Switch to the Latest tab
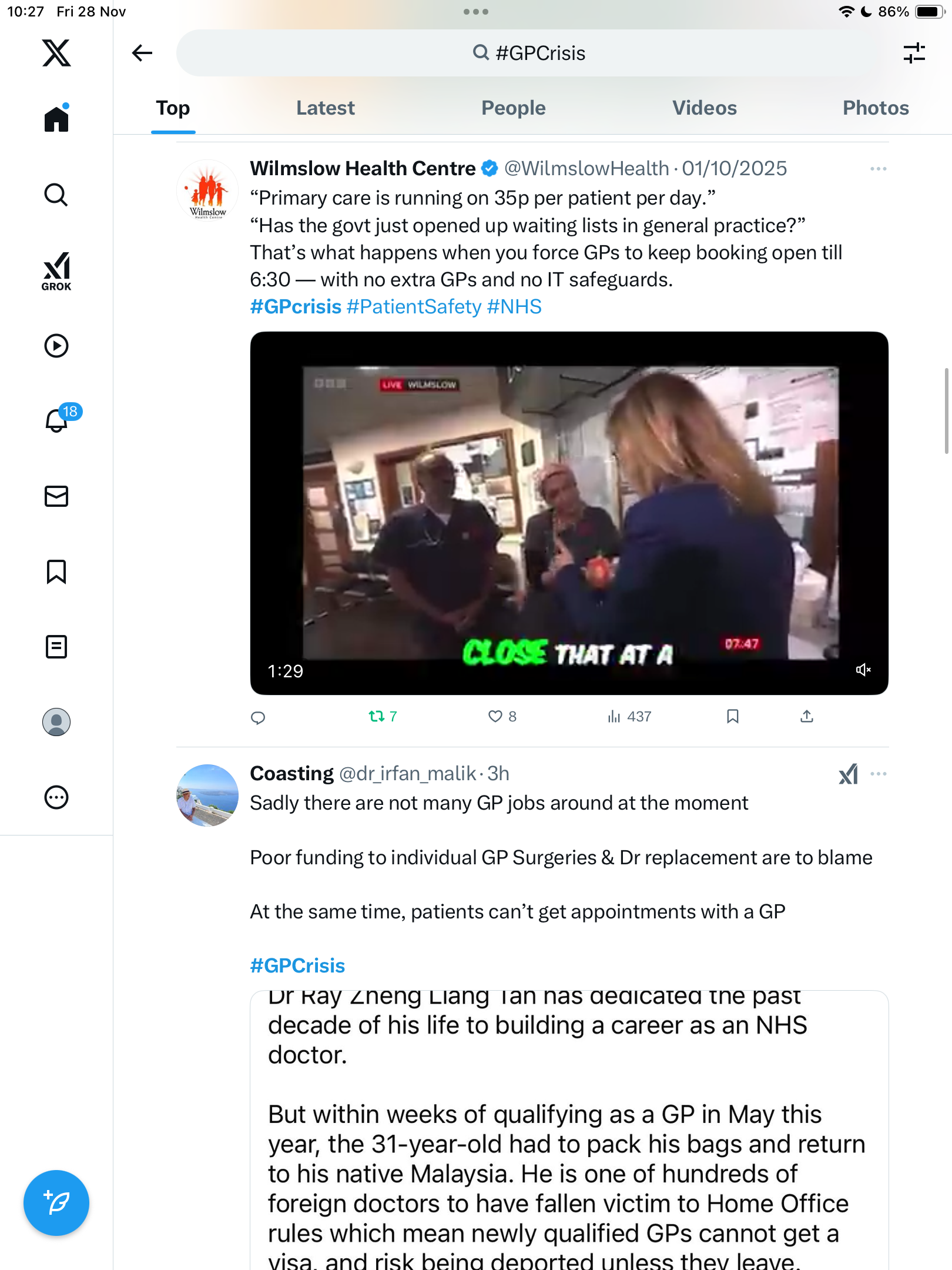952x1270 pixels. click(x=325, y=108)
